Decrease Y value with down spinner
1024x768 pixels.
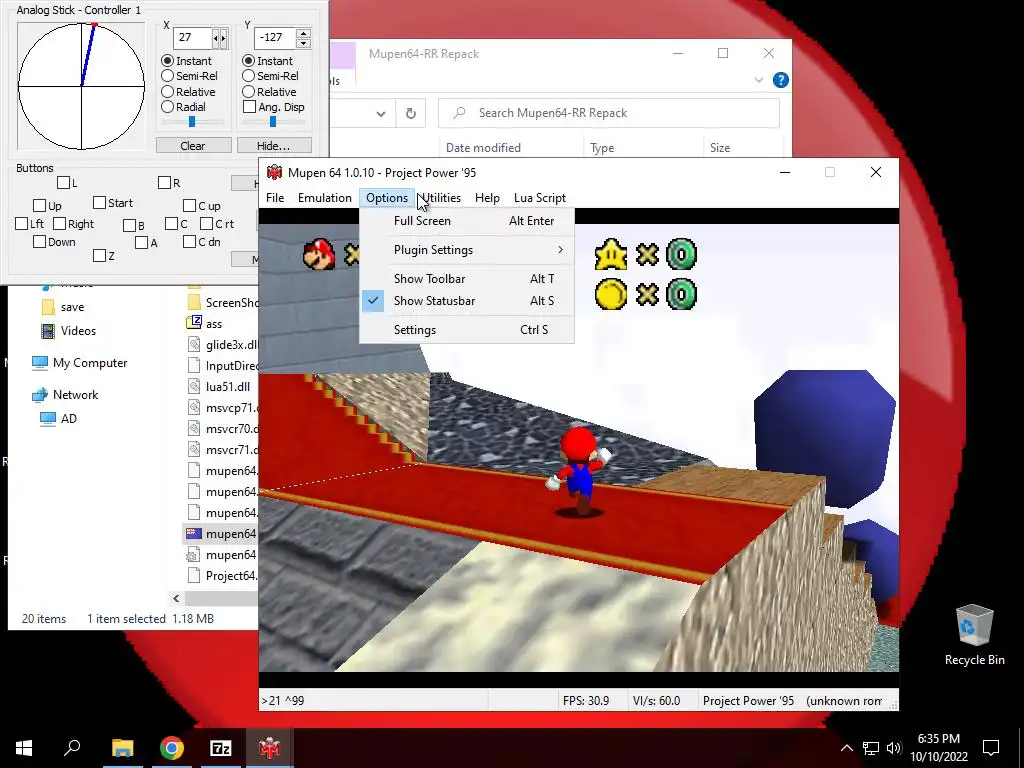(303, 43)
